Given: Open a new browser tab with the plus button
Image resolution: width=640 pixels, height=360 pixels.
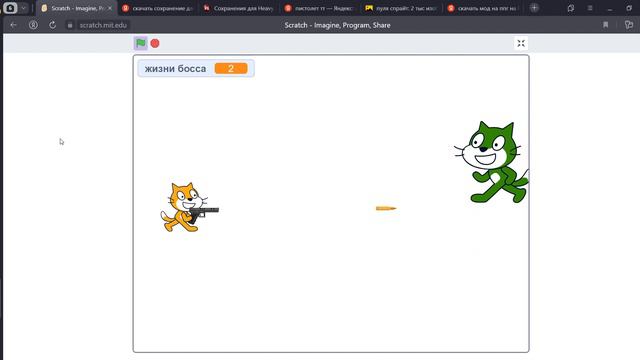Looking at the screenshot, I should coord(534,8).
